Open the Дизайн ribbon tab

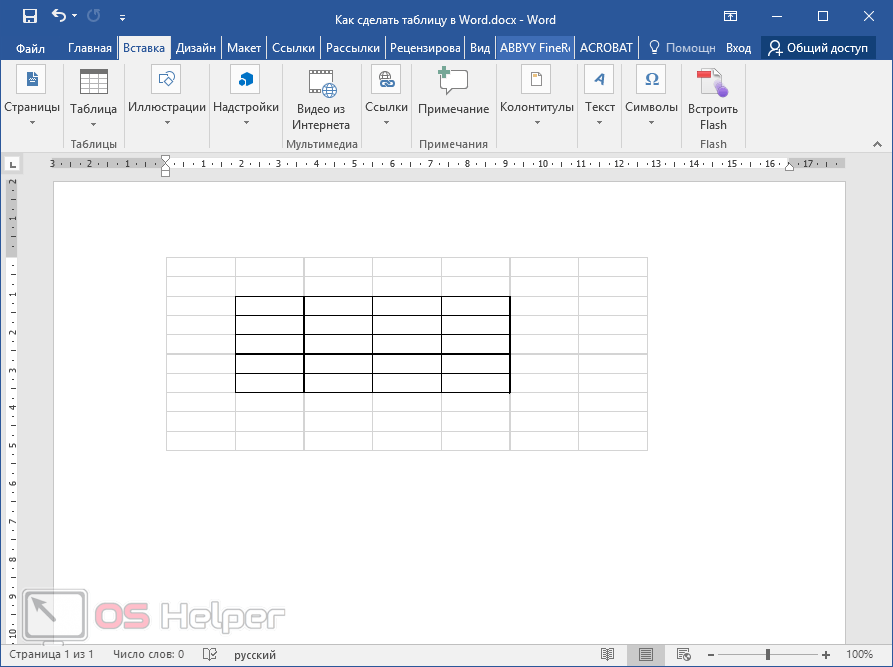pyautogui.click(x=195, y=48)
